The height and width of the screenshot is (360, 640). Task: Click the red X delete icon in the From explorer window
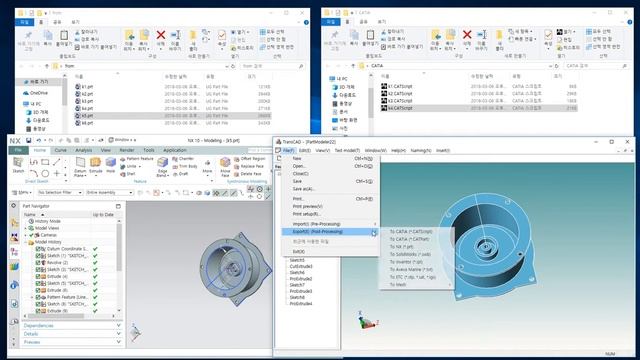[x=161, y=35]
